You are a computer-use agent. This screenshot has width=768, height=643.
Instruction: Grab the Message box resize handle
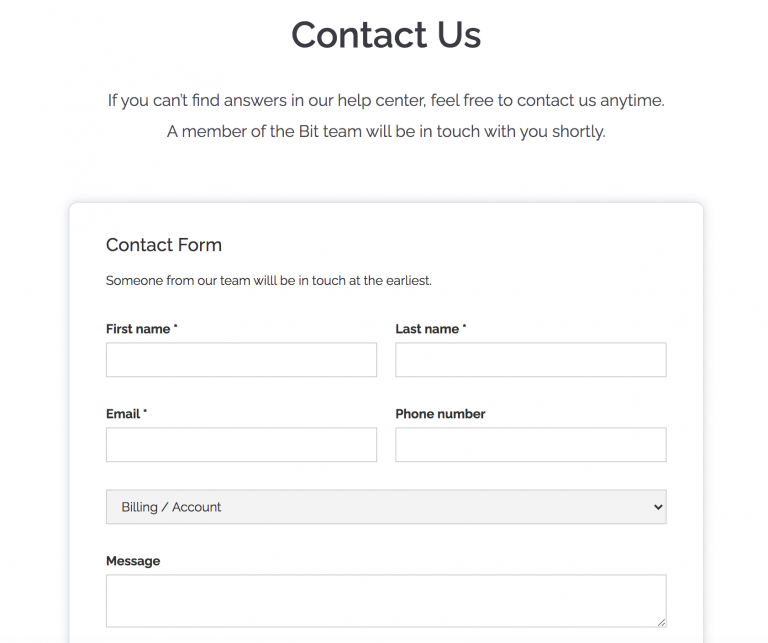tap(660, 622)
